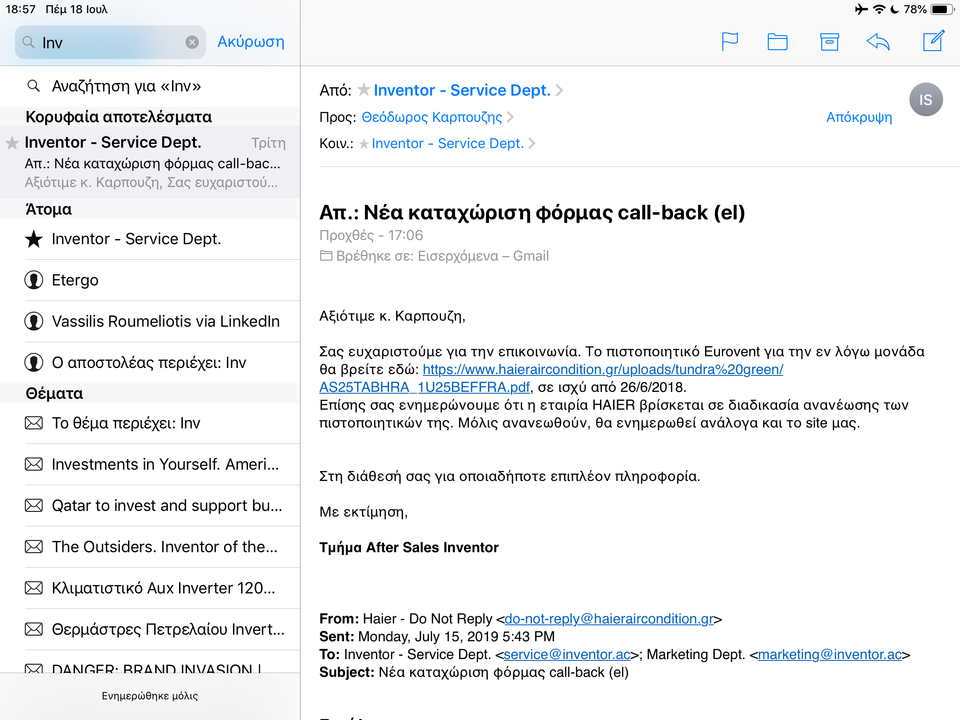
Task: Tap the clock showing 18:57
Action: click(x=20, y=9)
